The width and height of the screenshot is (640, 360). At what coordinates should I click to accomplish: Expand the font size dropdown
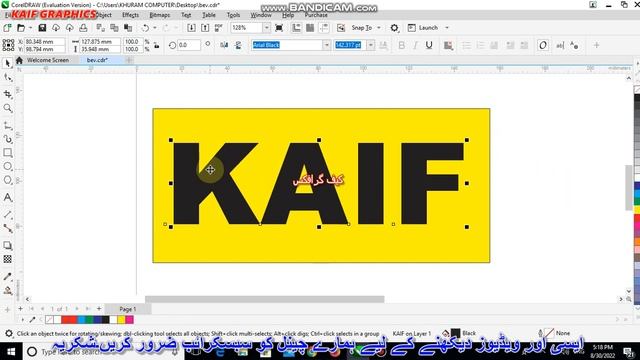(x=371, y=45)
